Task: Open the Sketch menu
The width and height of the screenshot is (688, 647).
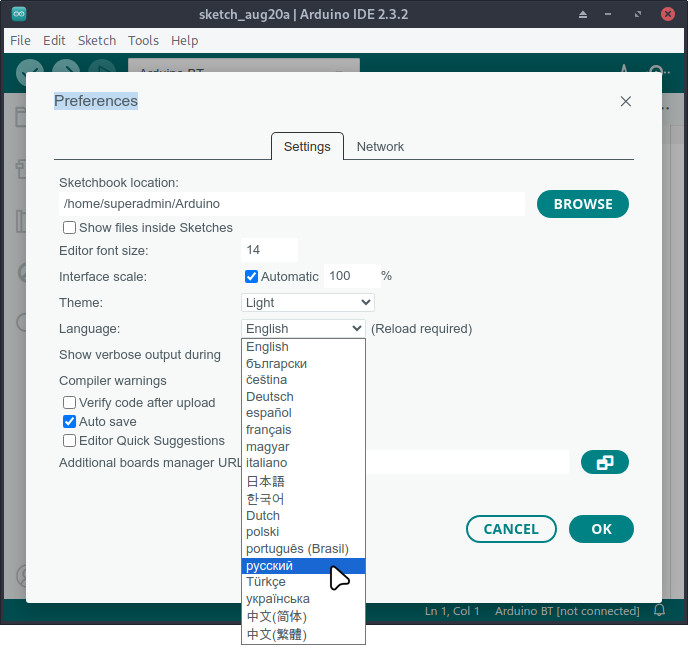Action: (x=97, y=41)
